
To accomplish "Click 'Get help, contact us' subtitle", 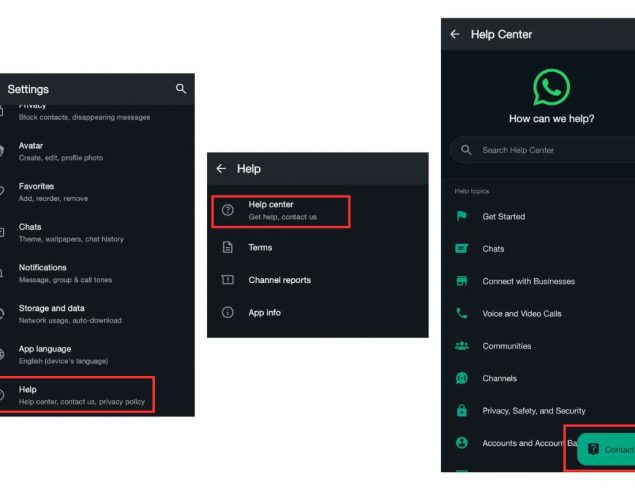I will [282, 217].
